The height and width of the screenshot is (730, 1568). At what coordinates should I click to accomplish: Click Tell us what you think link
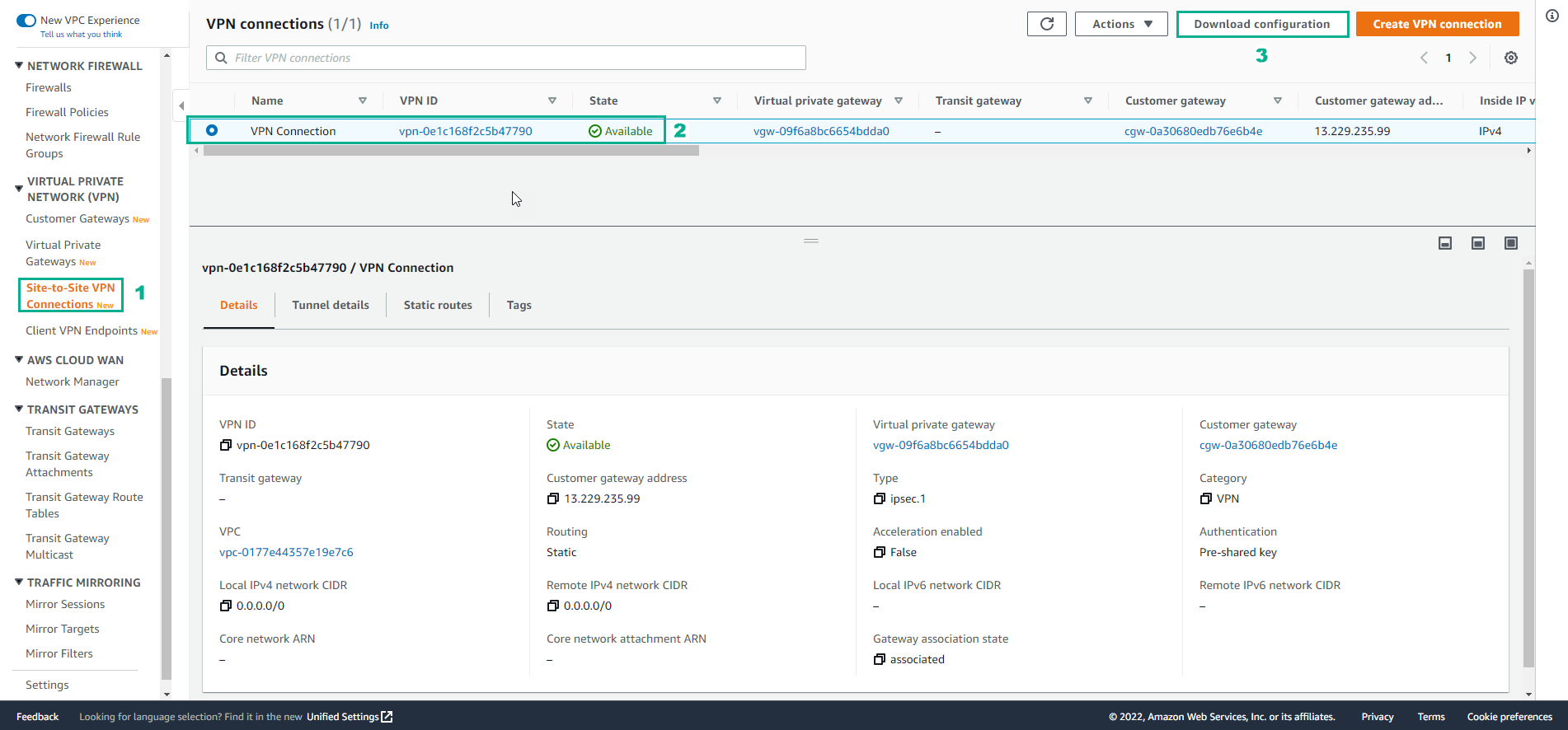click(81, 35)
